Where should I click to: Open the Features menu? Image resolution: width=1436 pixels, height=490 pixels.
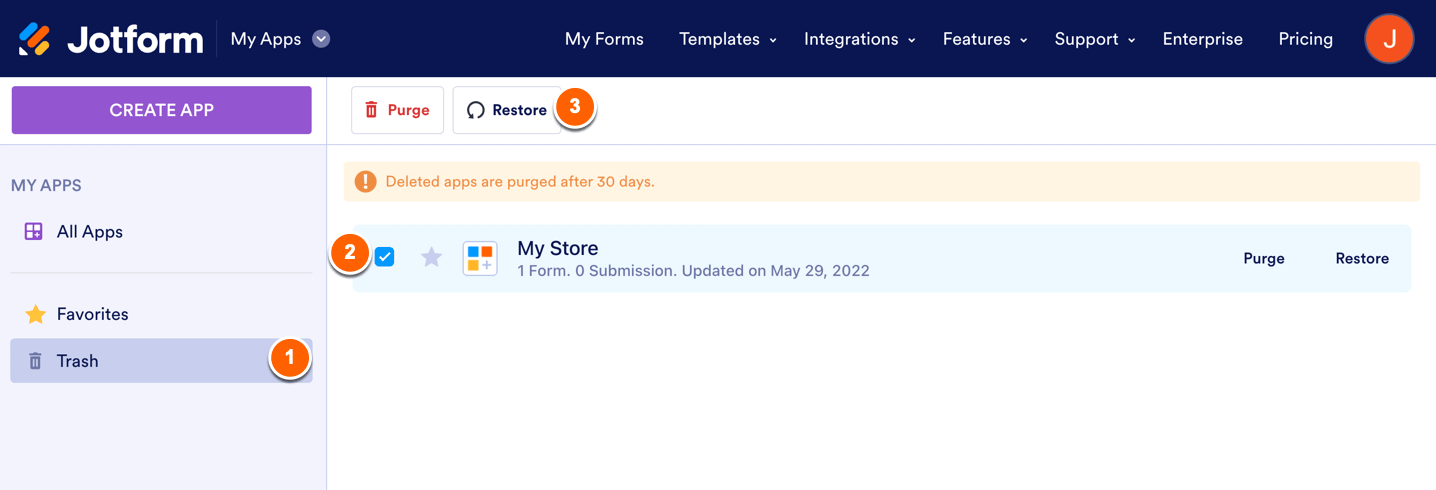click(984, 39)
